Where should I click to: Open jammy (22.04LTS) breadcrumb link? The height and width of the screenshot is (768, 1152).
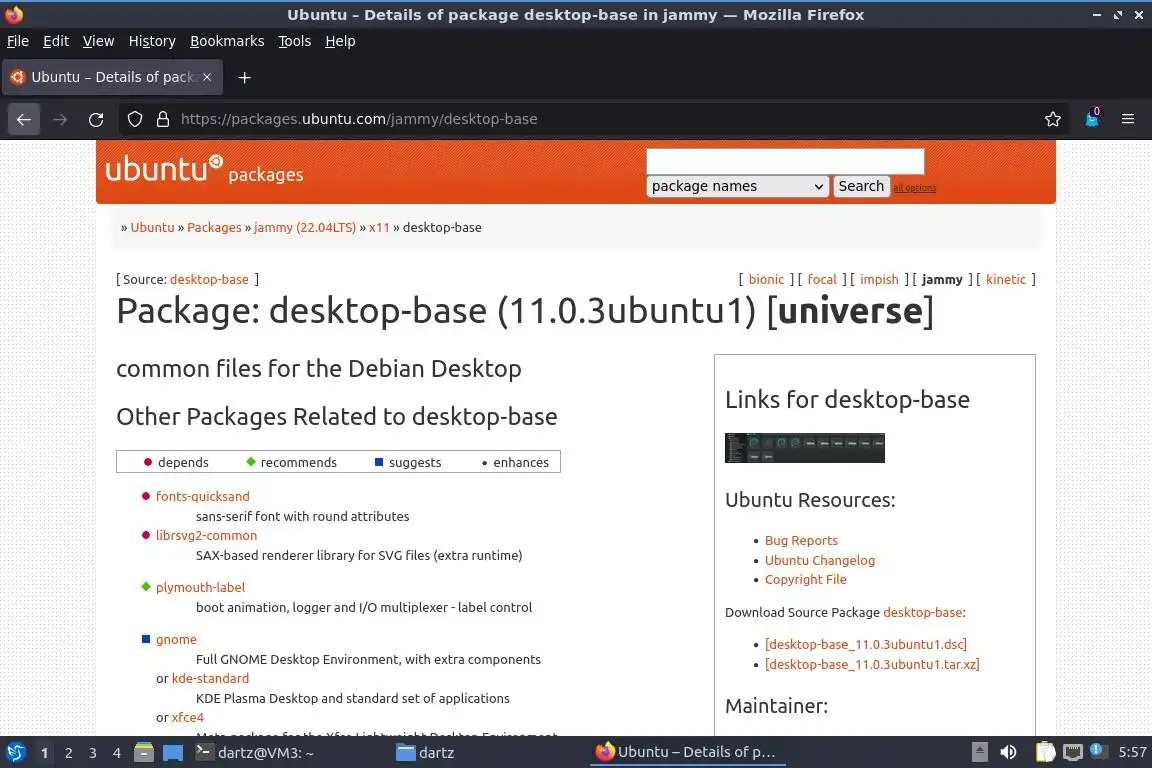coord(305,227)
